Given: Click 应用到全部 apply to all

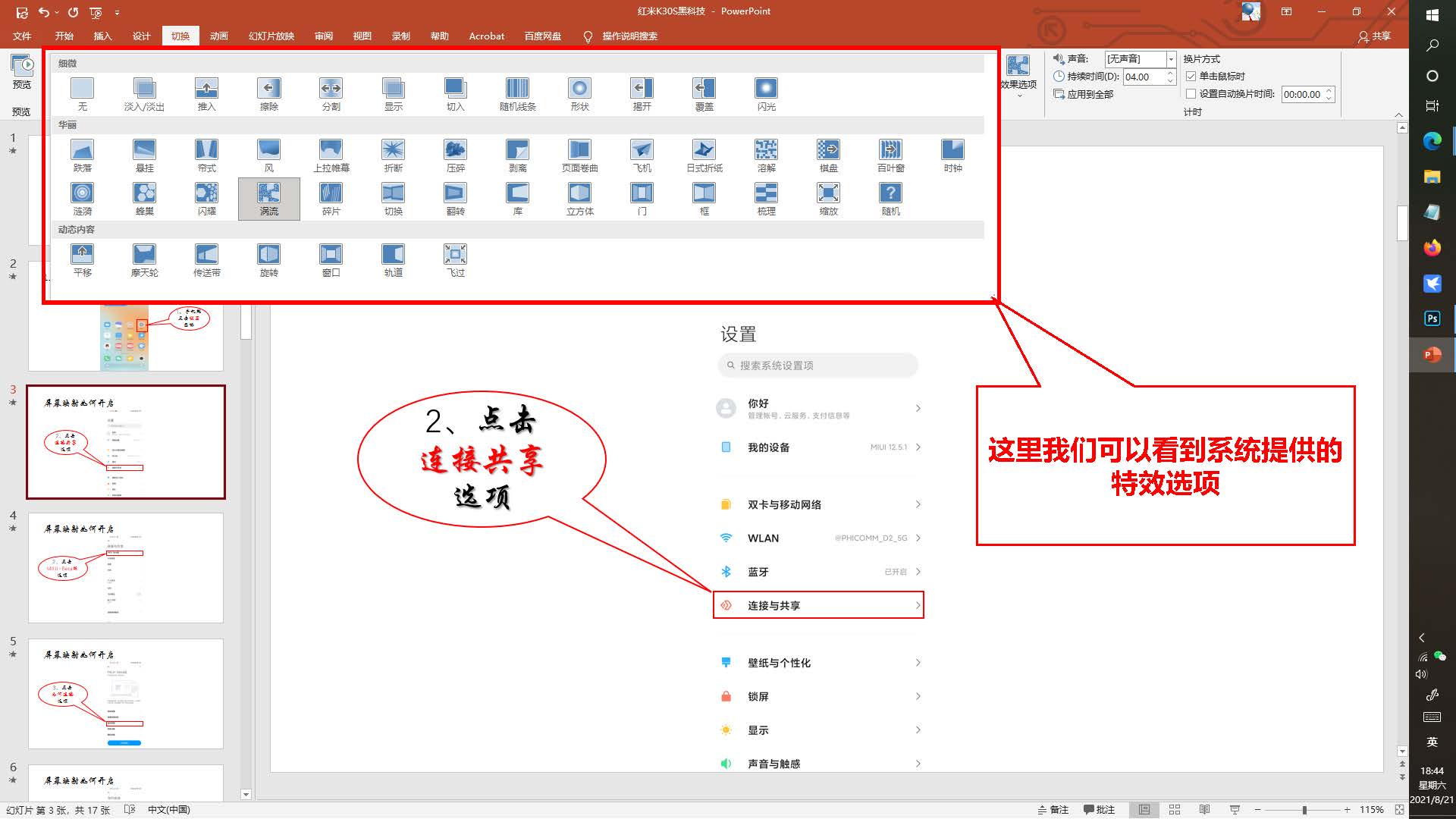Looking at the screenshot, I should tap(1083, 94).
